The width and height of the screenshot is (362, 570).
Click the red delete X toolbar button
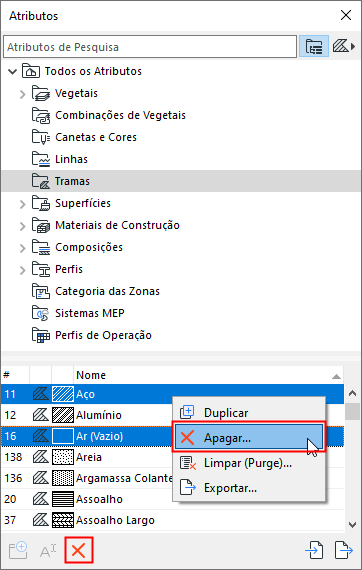(x=79, y=550)
